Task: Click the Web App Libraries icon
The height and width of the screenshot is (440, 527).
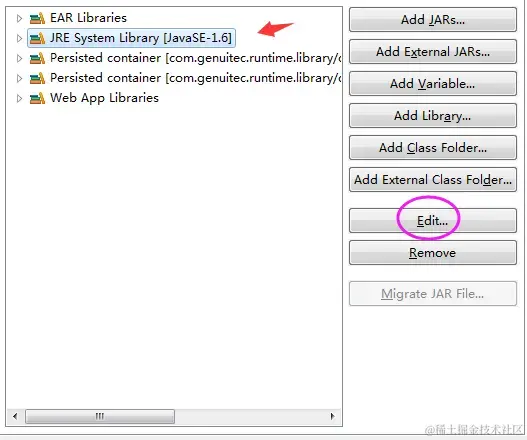Action: click(37, 98)
